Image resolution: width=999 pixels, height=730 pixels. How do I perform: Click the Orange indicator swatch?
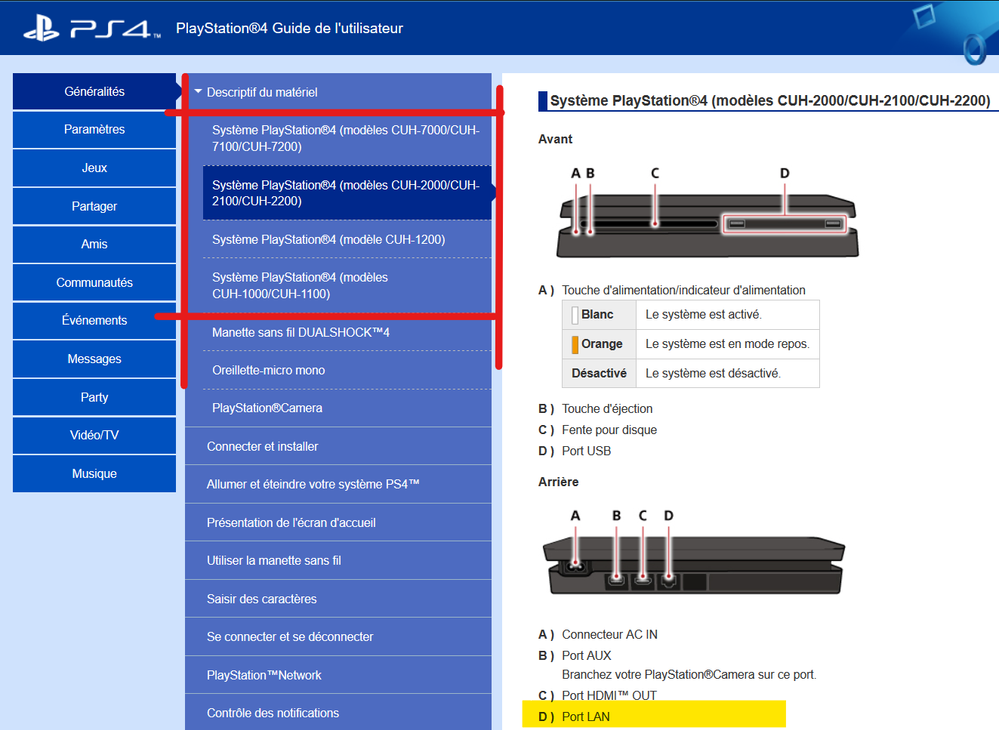click(575, 344)
